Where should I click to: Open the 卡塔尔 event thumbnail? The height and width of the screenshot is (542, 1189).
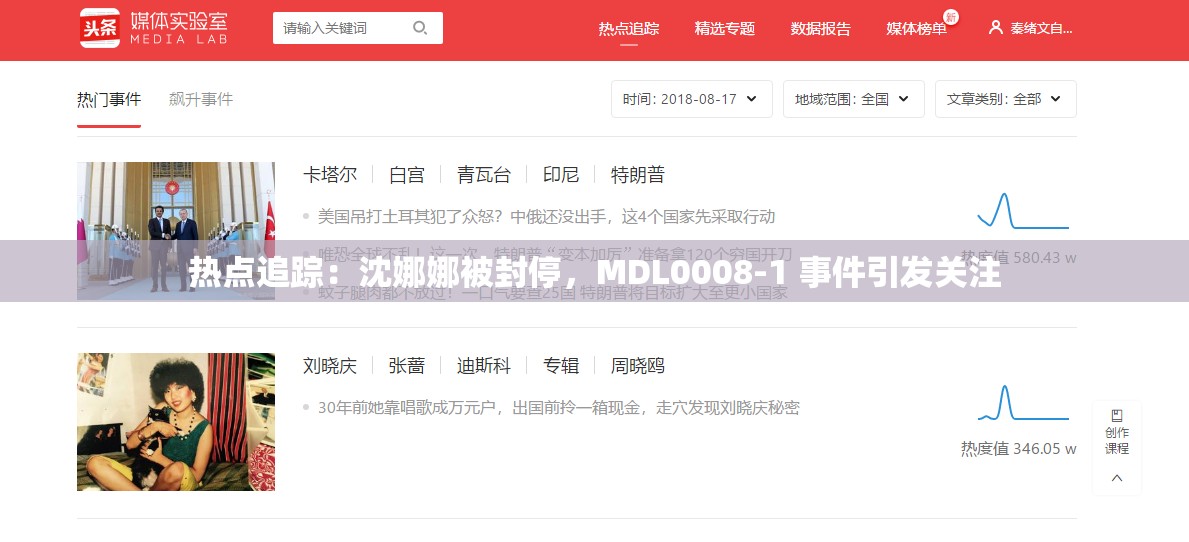click(176, 230)
